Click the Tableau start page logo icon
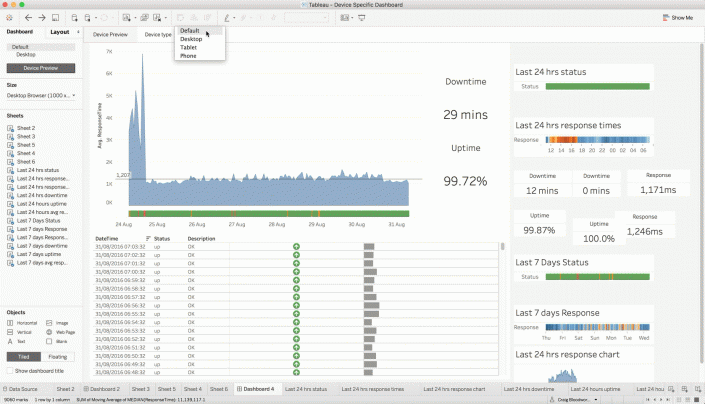 [9, 18]
